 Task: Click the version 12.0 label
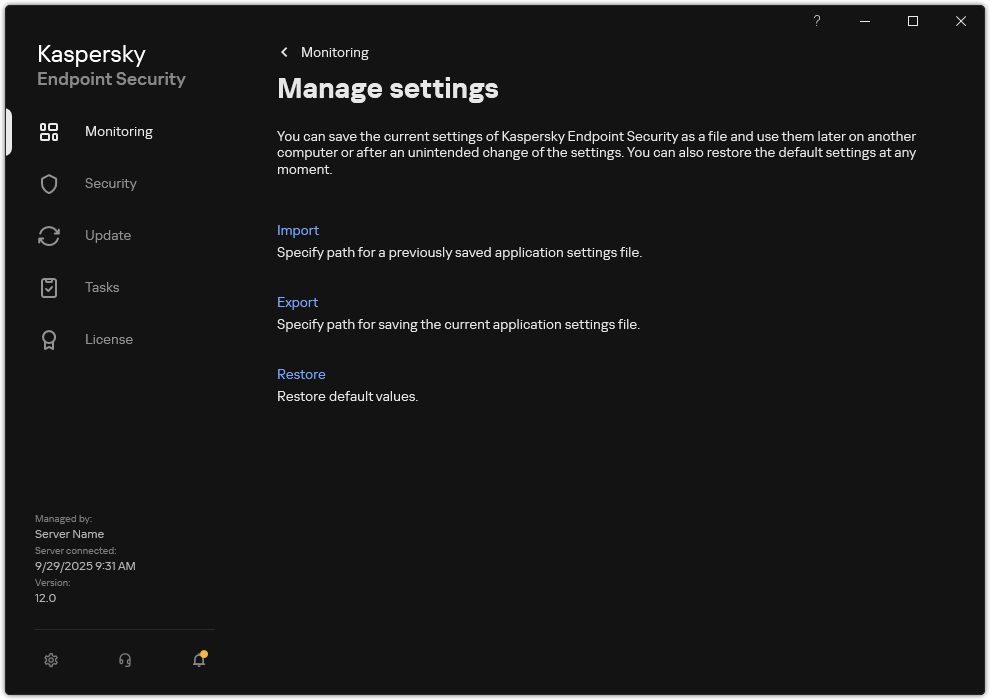click(46, 597)
